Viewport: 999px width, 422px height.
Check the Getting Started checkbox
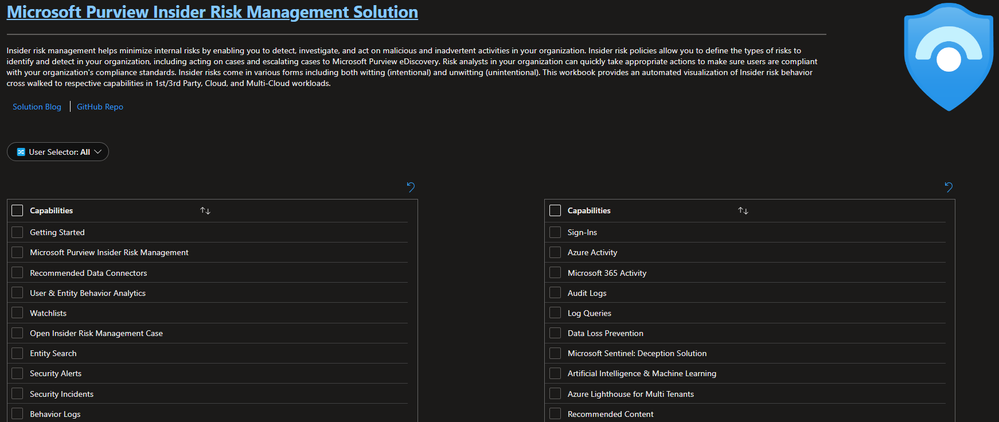click(x=17, y=233)
